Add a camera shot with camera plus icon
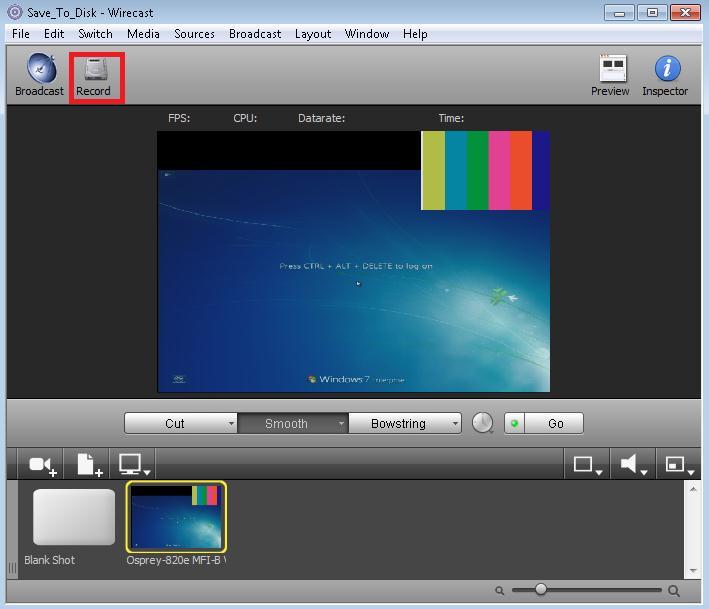 [x=43, y=465]
